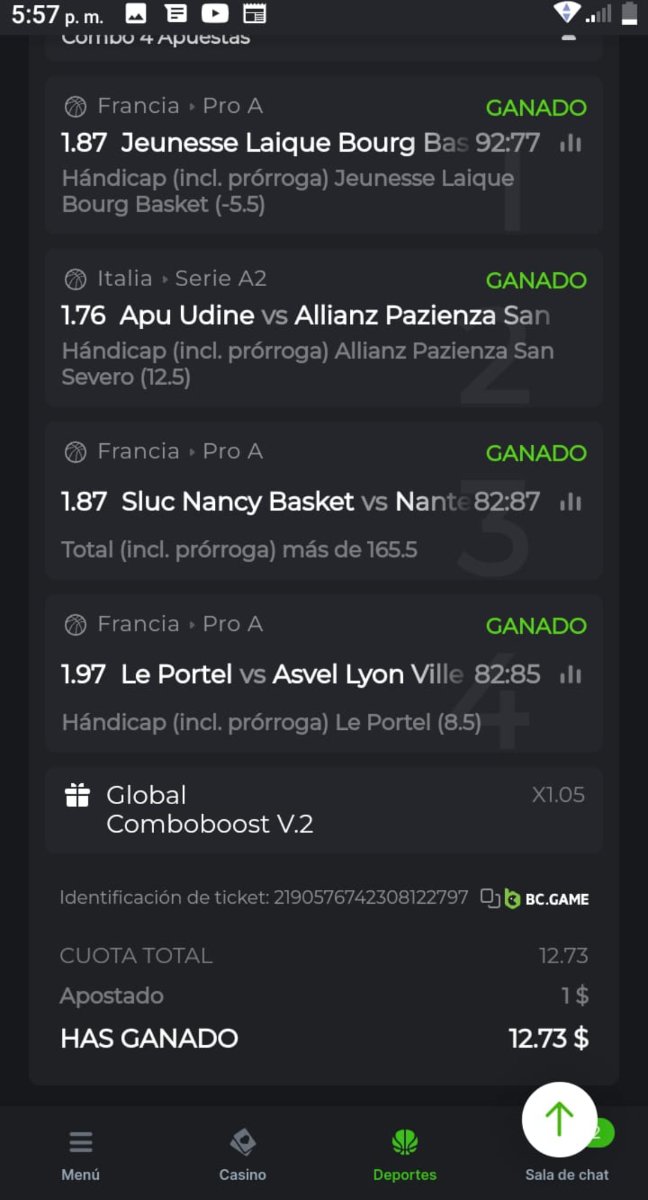Select the Deportes tab
The width and height of the screenshot is (648, 1200).
tap(405, 1155)
